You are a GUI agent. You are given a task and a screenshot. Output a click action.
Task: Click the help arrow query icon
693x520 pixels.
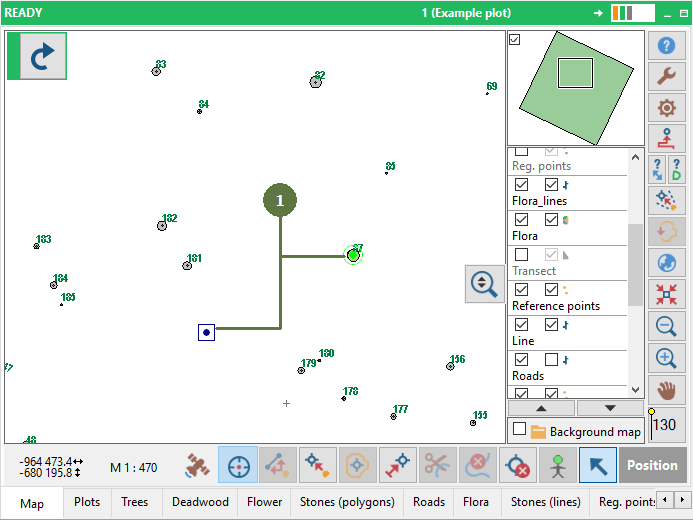pos(657,169)
